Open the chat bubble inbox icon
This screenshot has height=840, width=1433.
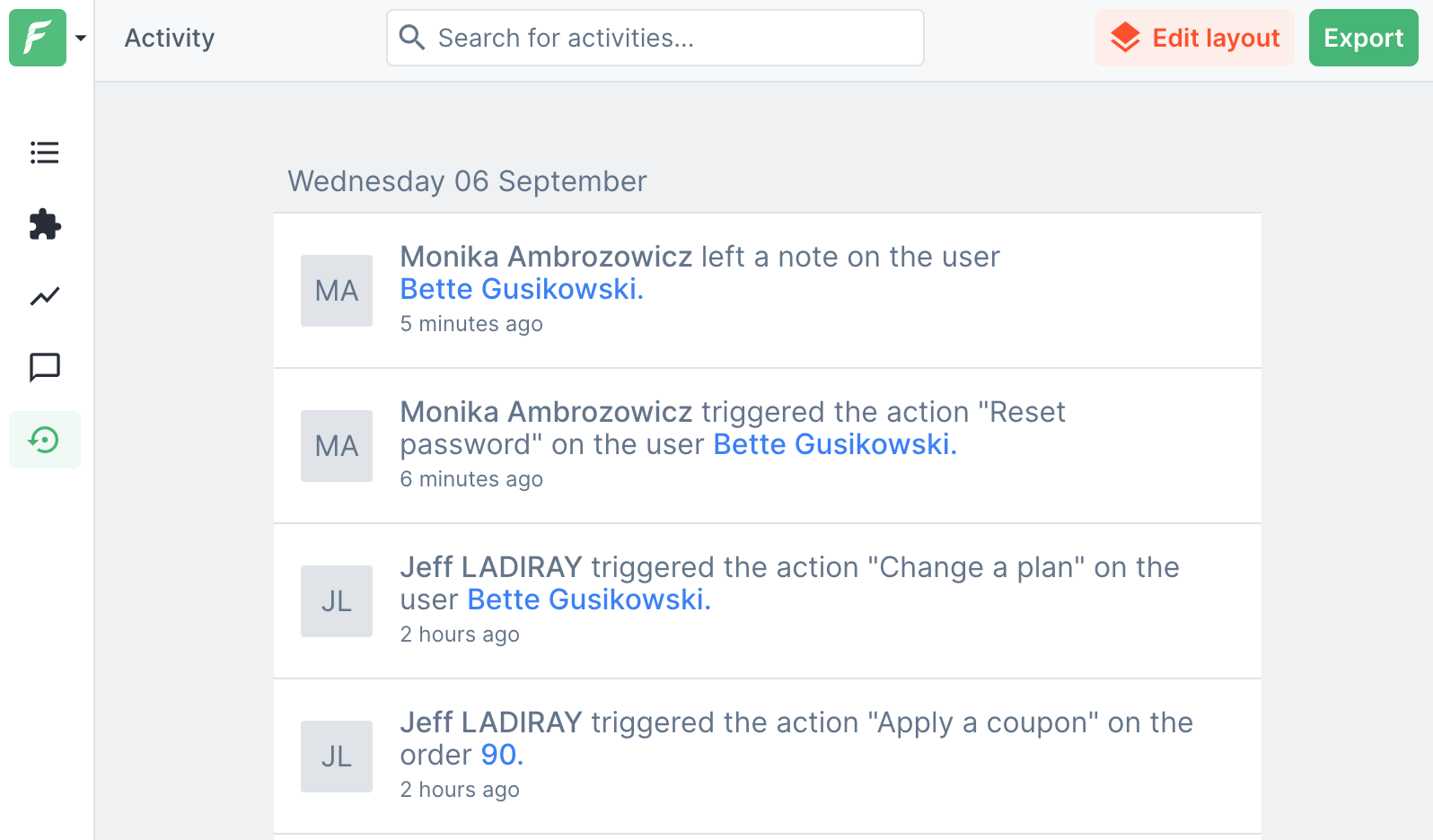coord(44,367)
